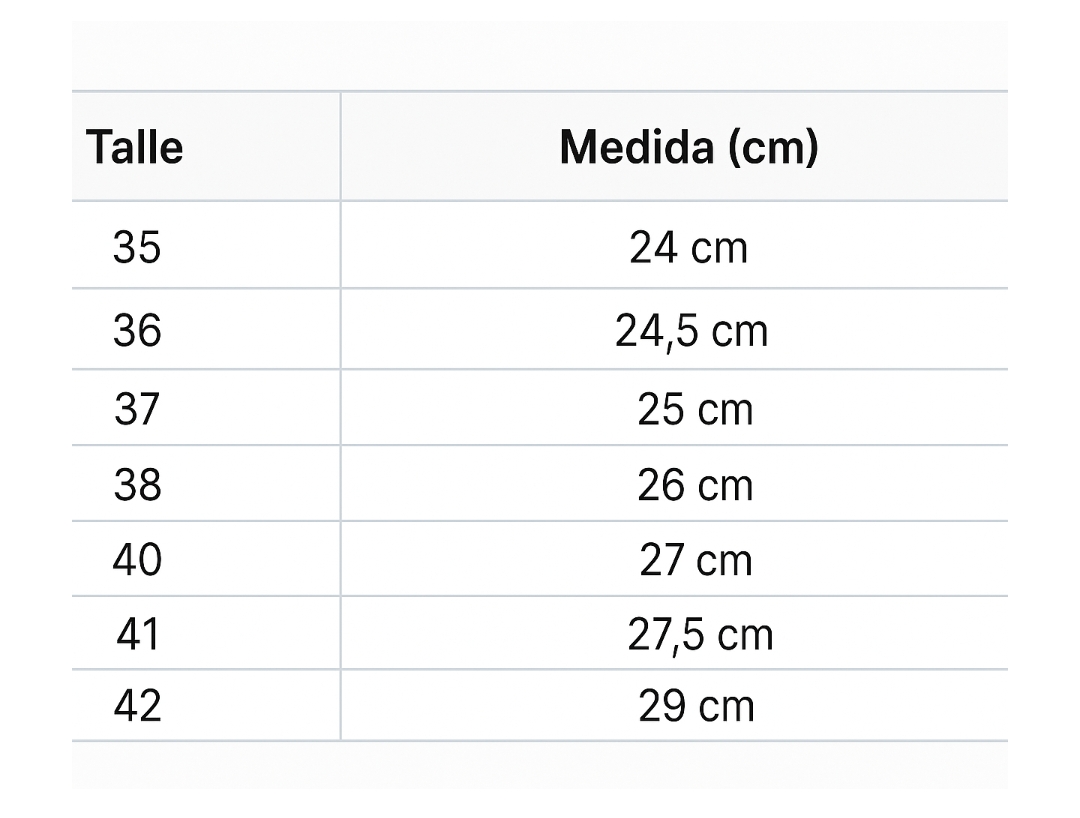Select the size 41 cell
1080x818 pixels.
[138, 634]
